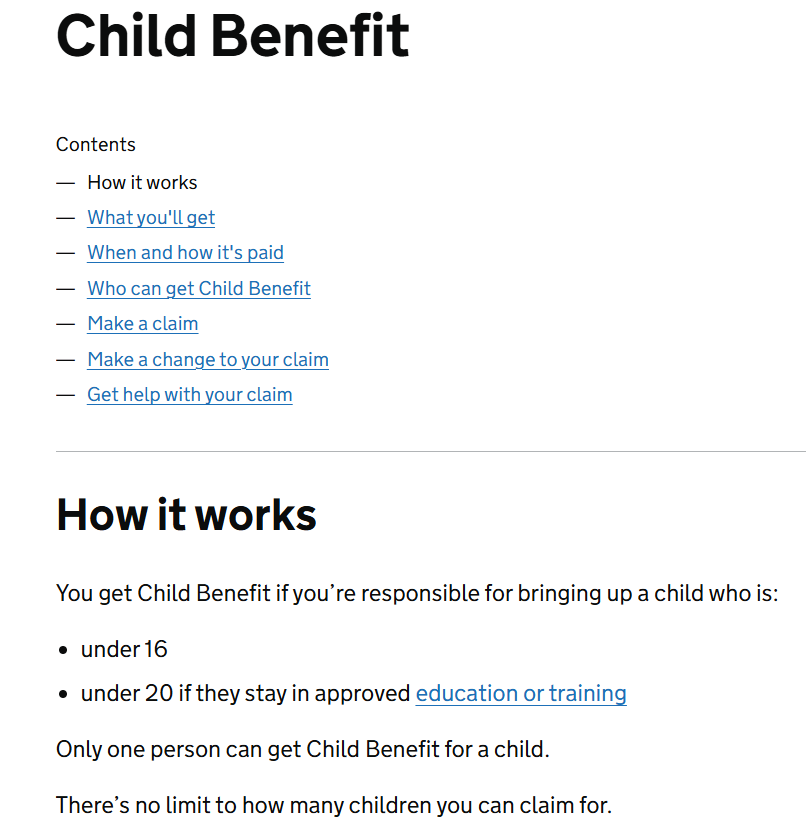This screenshot has height=829, width=806.
Task: Click the large "How it works" section heading
Action: 187,515
